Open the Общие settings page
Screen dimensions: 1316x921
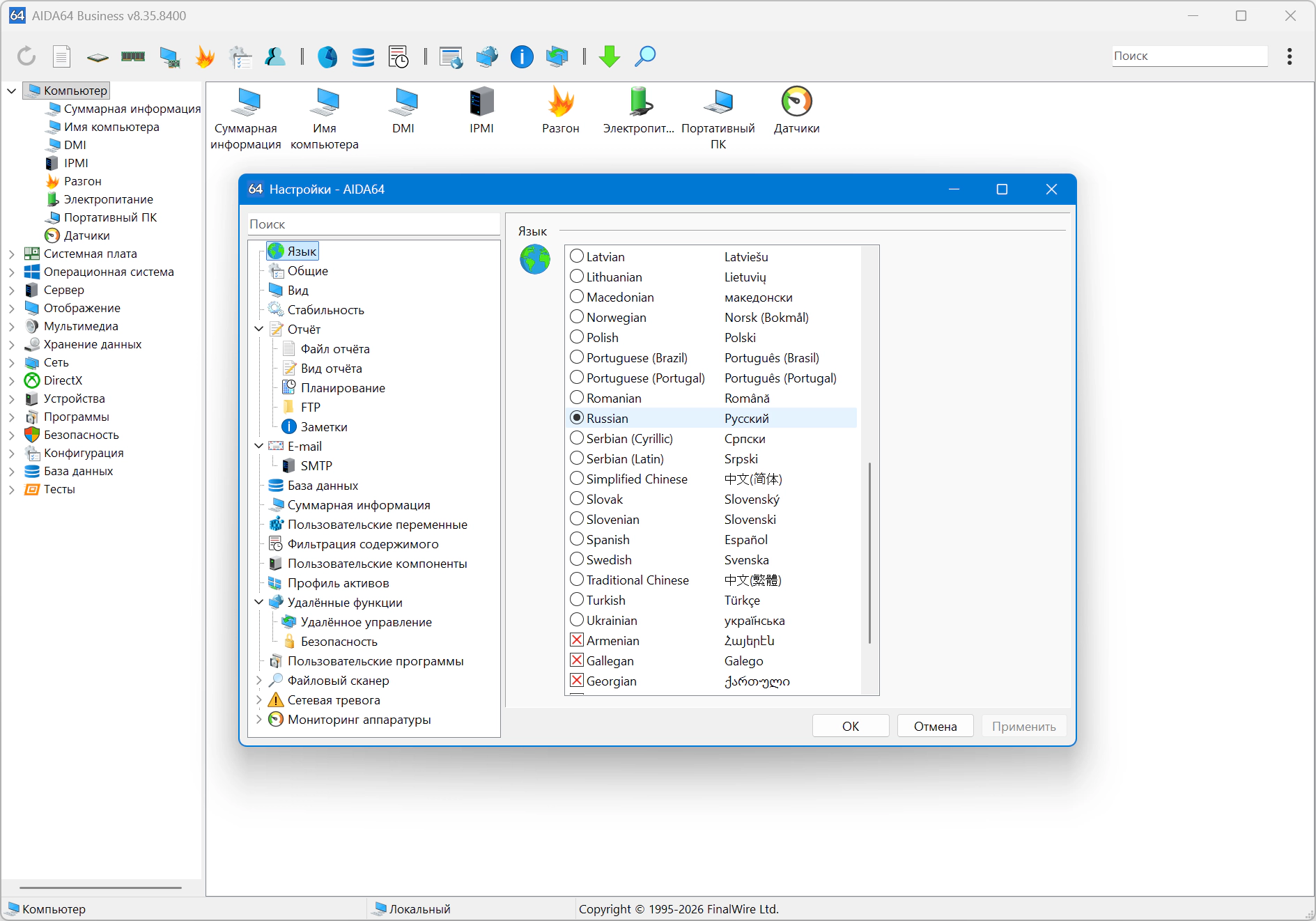coord(307,271)
